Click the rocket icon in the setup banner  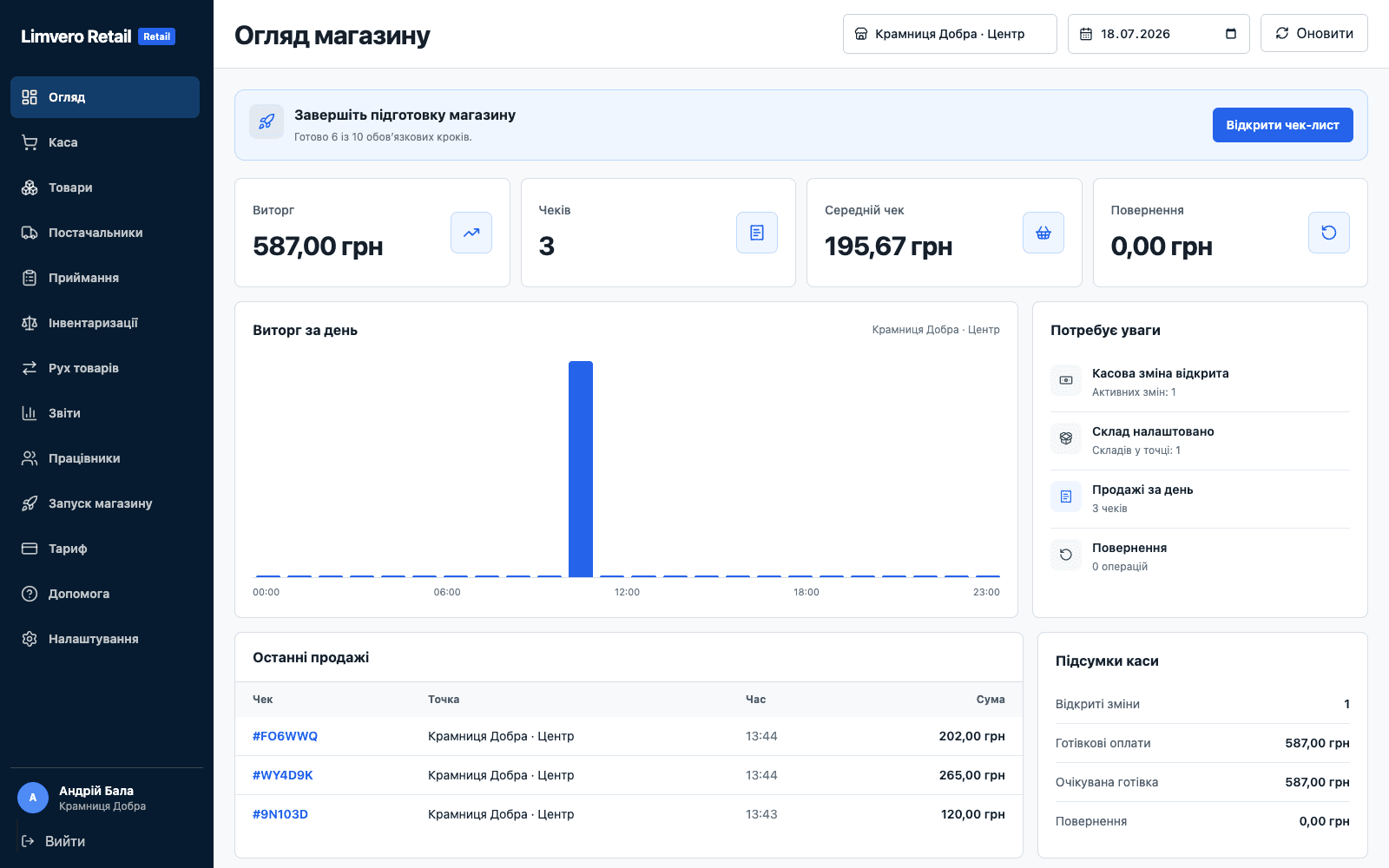[x=267, y=122]
